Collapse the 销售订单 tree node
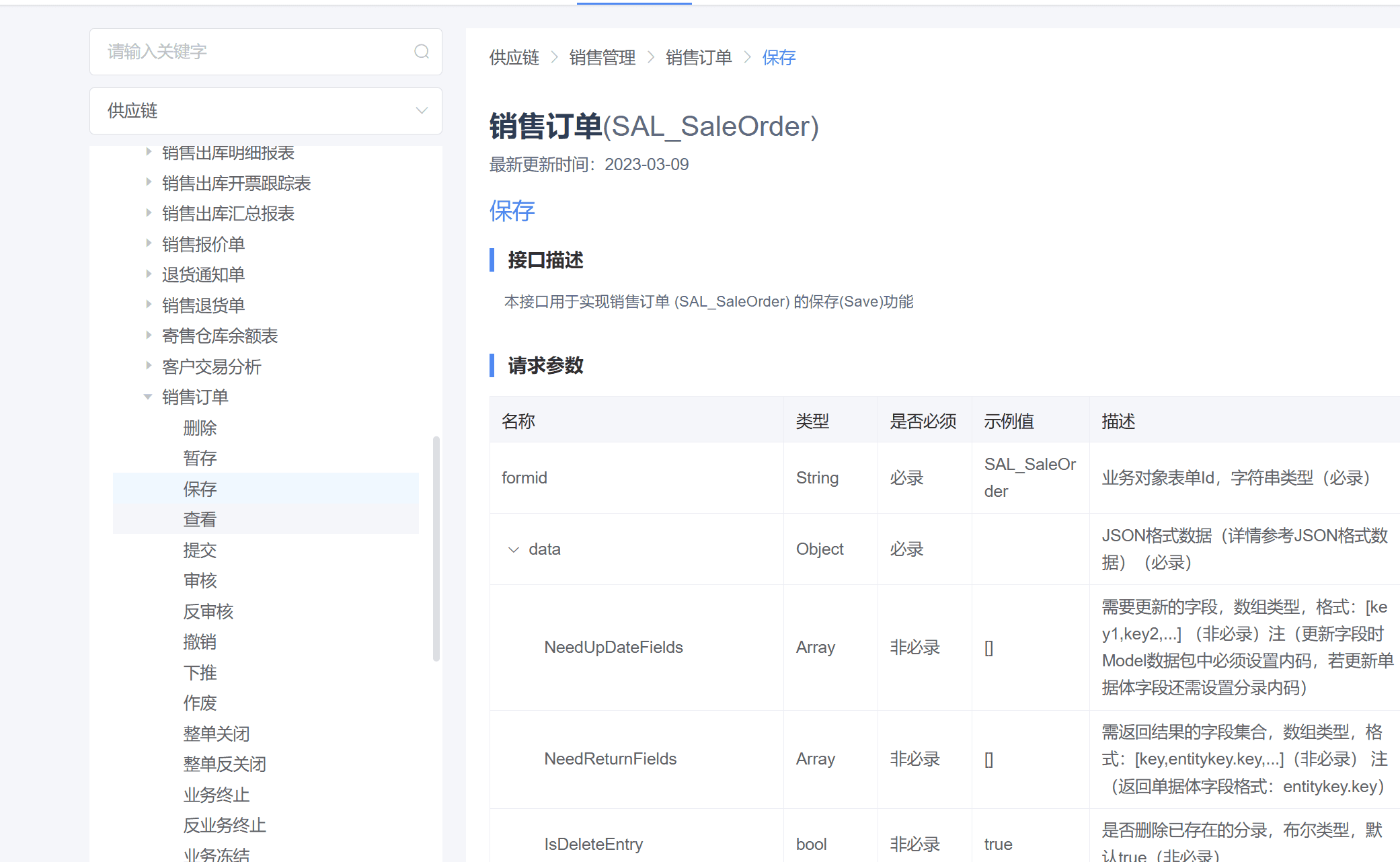 pyautogui.click(x=149, y=397)
